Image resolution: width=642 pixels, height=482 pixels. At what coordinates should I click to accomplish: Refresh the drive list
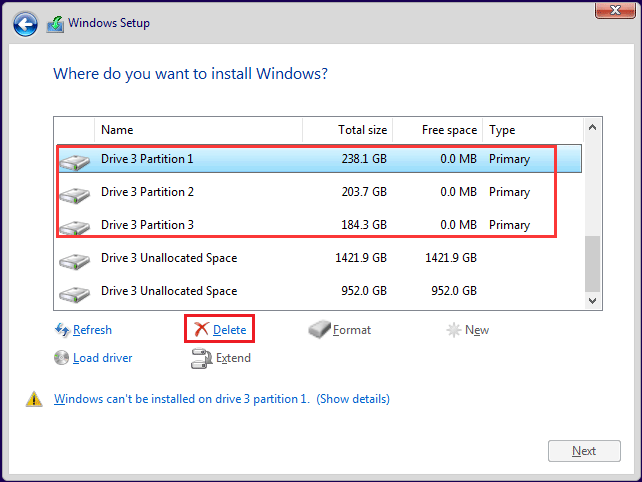click(x=92, y=330)
